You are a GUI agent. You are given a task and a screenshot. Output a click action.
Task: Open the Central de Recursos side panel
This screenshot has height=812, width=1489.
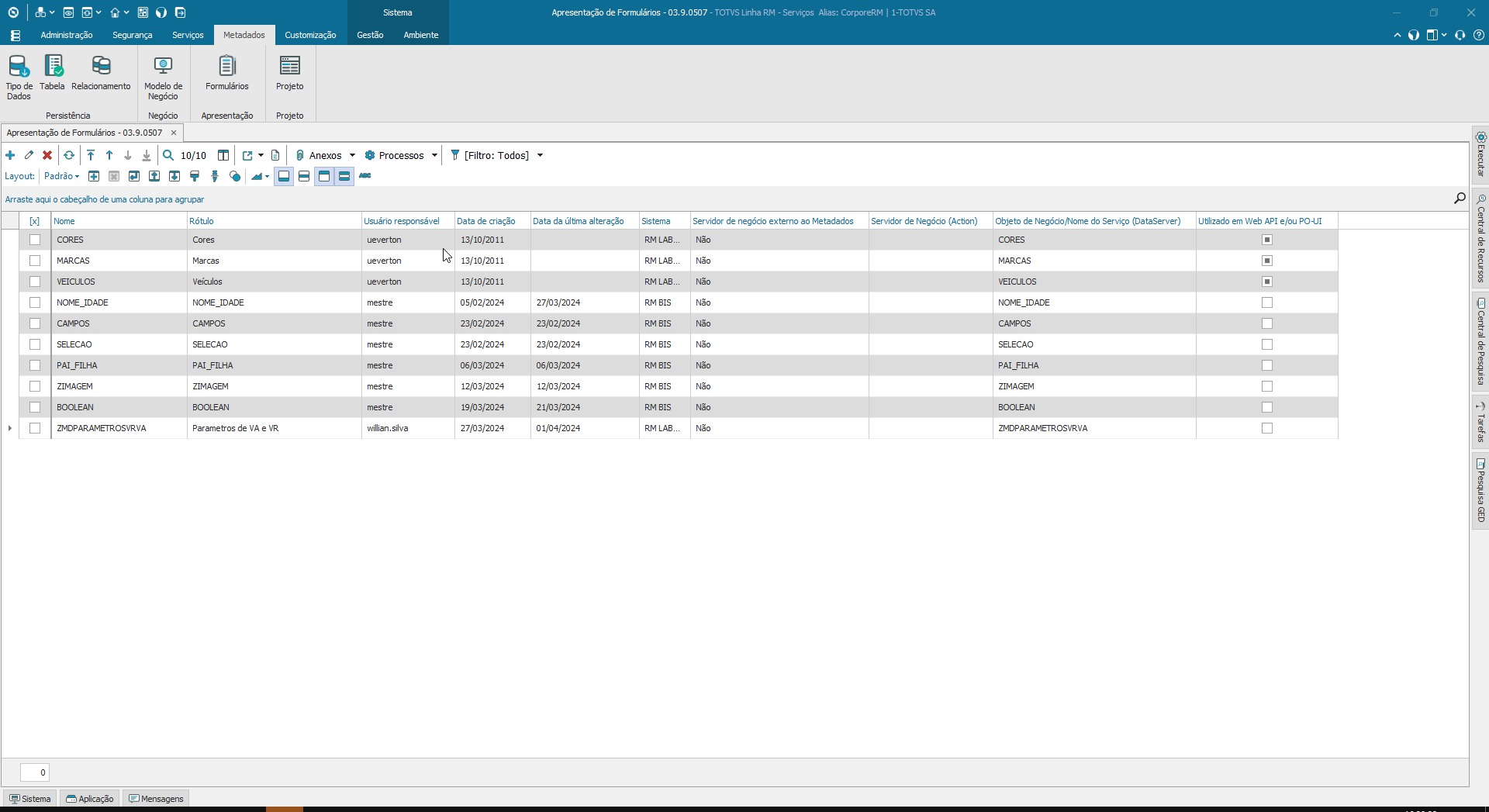click(1480, 238)
